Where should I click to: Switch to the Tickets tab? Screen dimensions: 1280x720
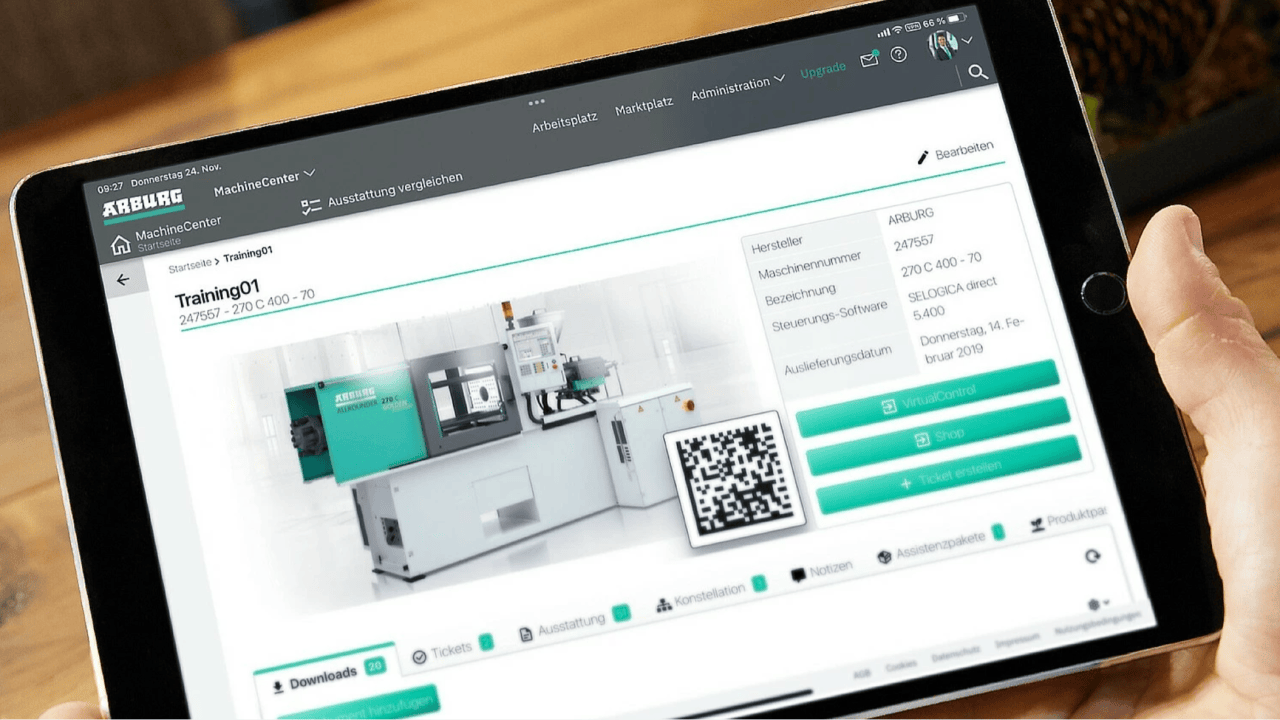click(453, 648)
